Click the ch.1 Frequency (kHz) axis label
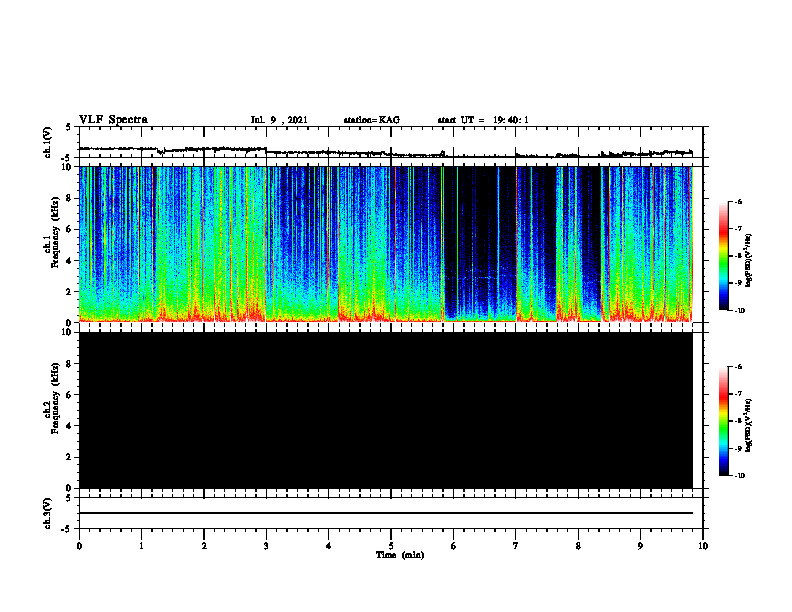Image resolution: width=792 pixels, height=612 pixels. (x=52, y=230)
